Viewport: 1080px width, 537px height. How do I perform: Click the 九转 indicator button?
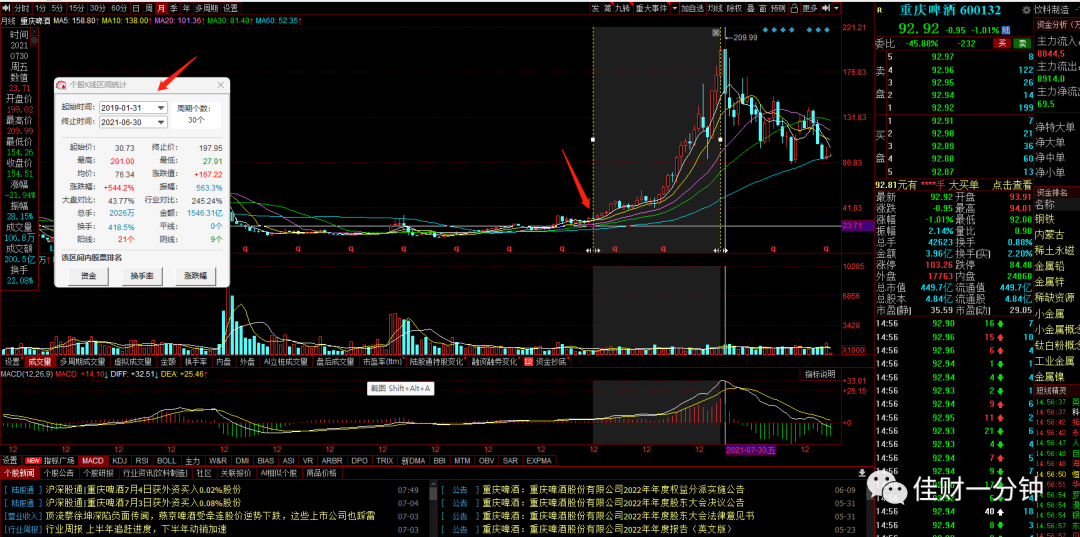point(623,8)
